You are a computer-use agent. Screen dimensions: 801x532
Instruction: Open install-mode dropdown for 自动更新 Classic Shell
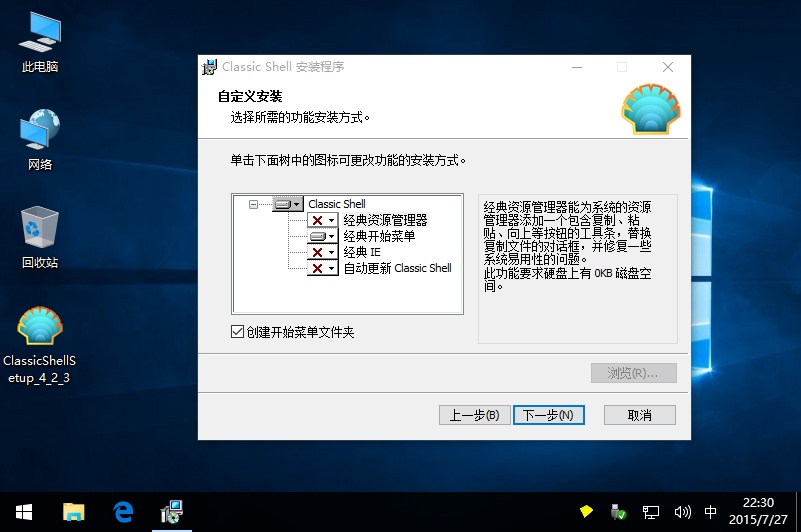(322, 268)
